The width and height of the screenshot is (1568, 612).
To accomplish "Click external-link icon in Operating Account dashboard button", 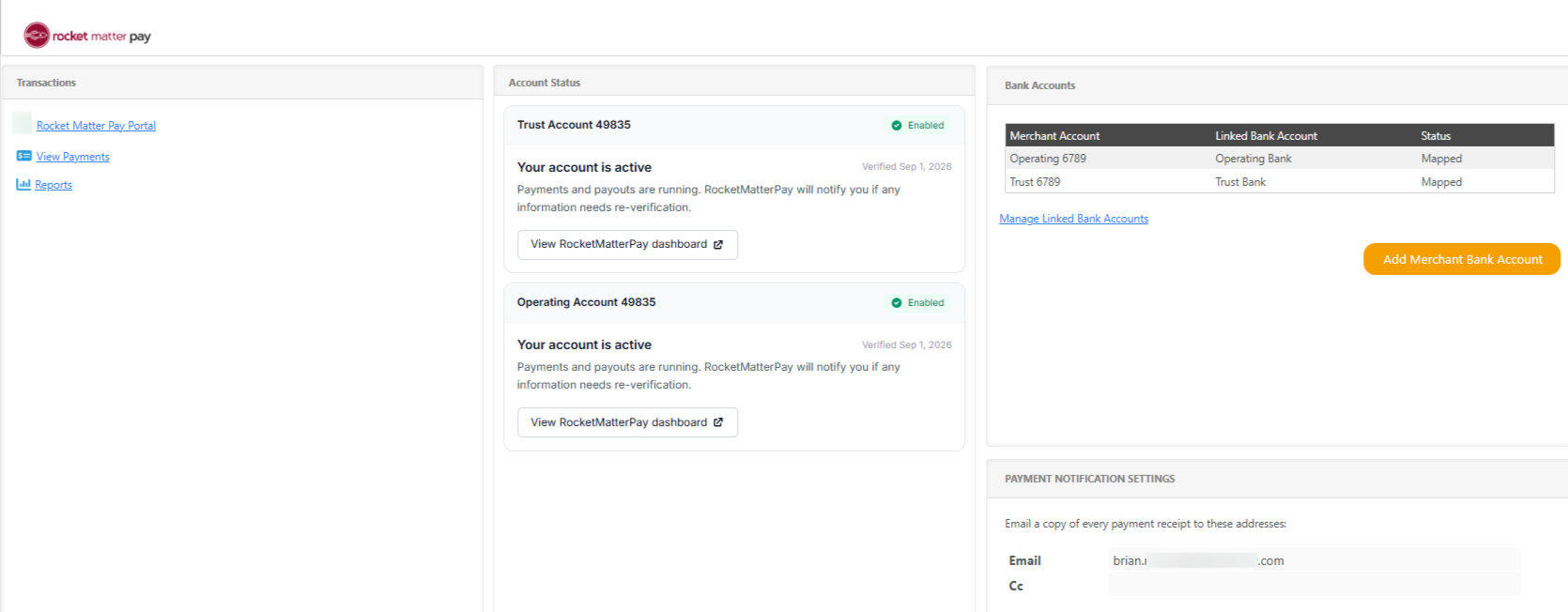I will click(718, 422).
